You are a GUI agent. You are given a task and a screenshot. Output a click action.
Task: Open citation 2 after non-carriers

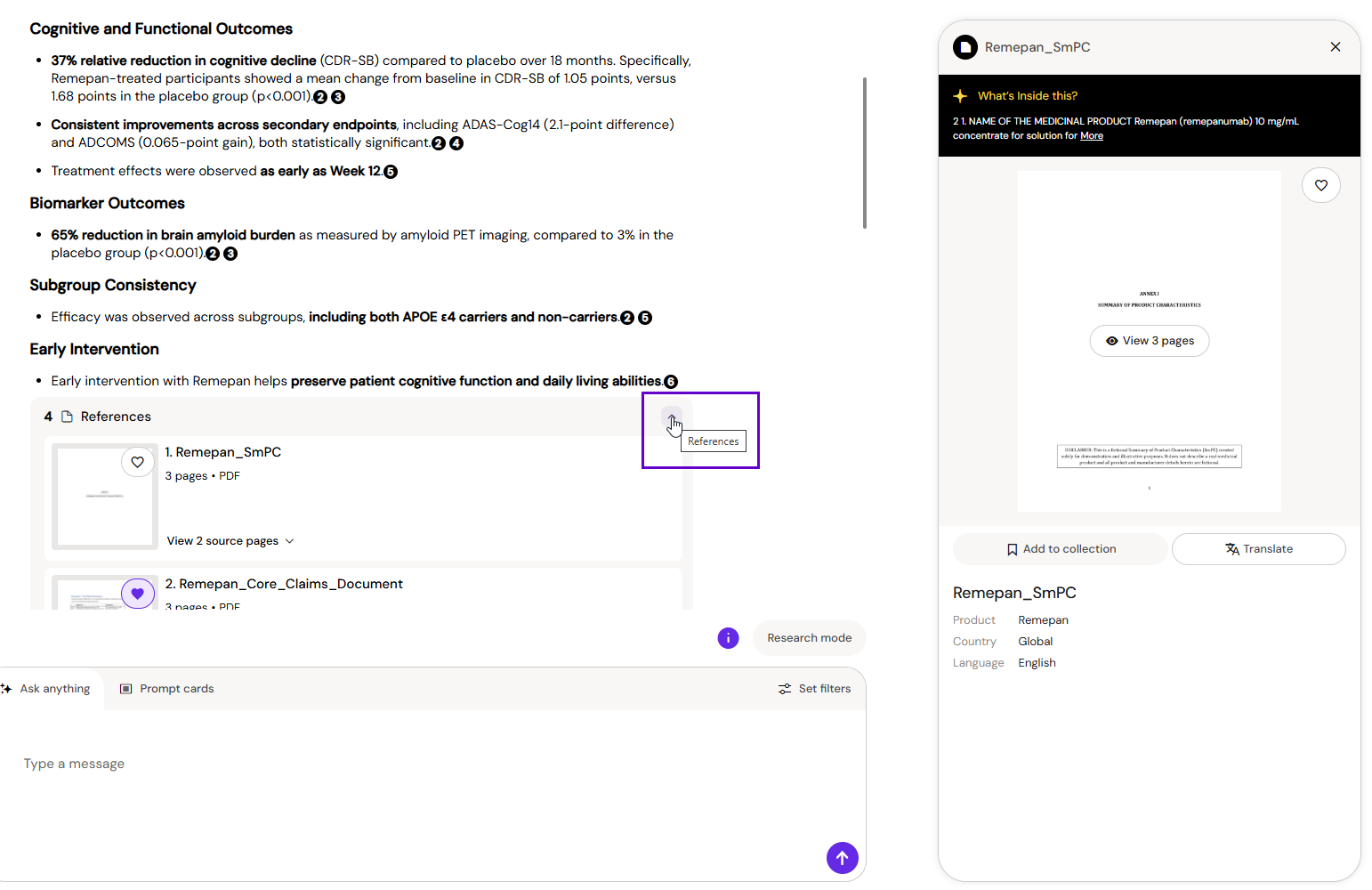coord(627,318)
